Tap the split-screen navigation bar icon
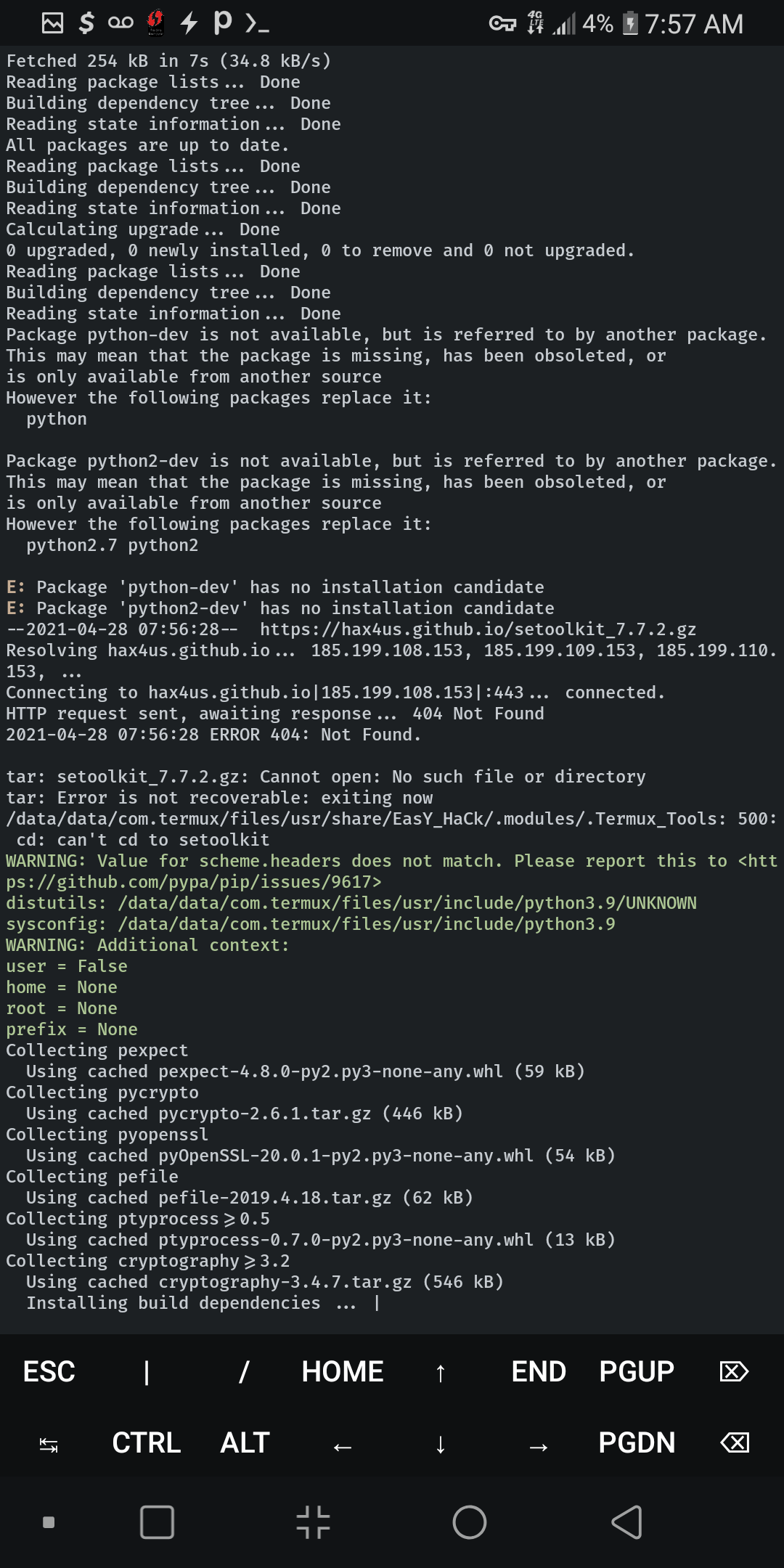The image size is (784, 1568). pos(314,1521)
